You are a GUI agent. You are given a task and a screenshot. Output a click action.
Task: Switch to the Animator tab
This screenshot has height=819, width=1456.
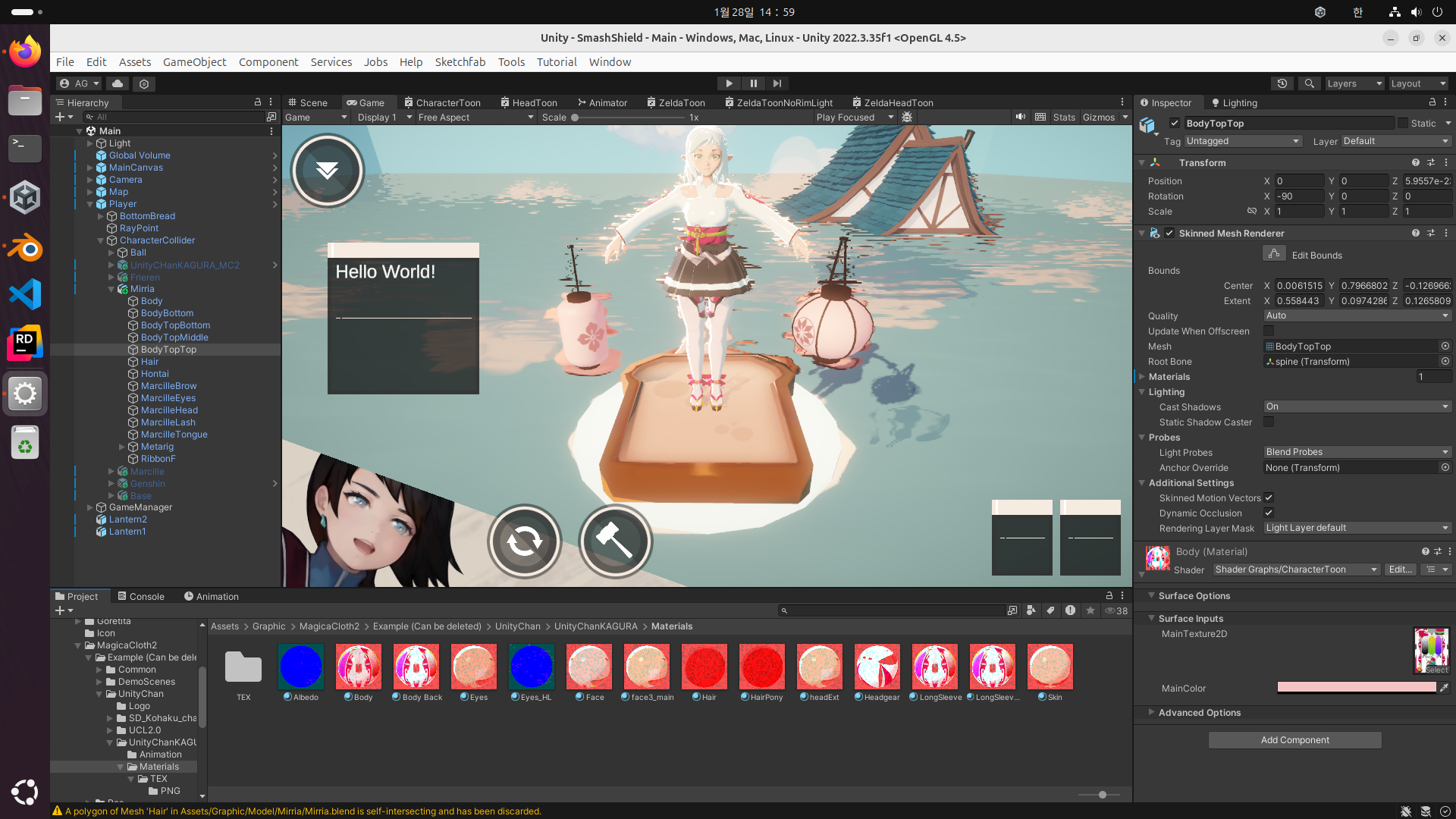point(603,102)
